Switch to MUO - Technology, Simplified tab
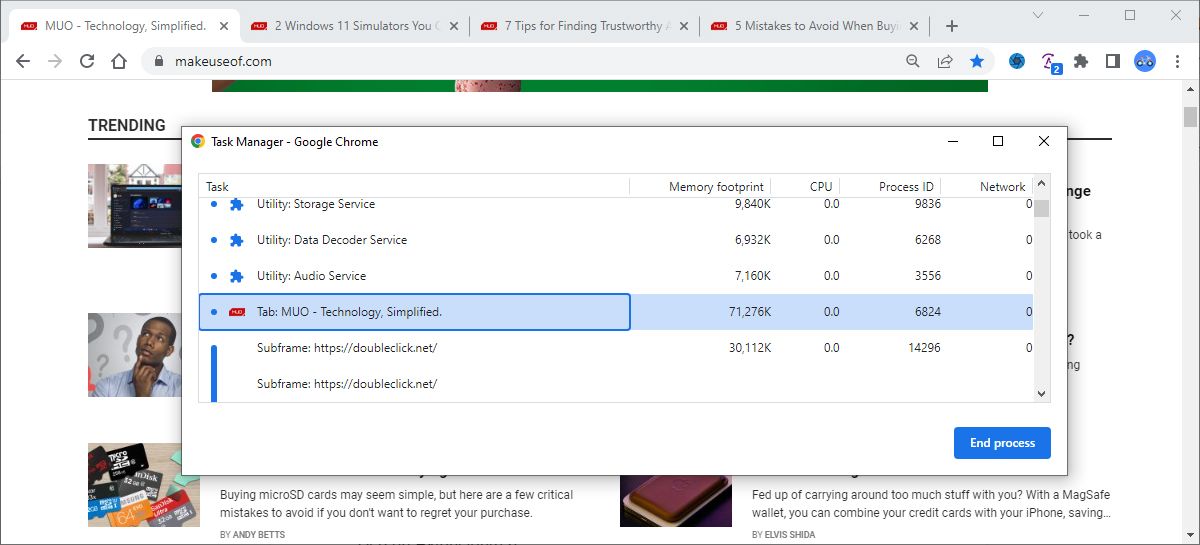 pos(125,26)
